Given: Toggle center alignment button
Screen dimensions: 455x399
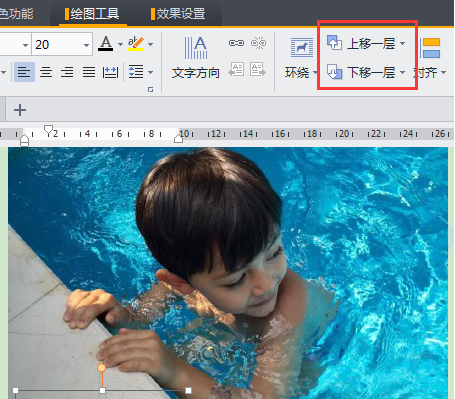Looking at the screenshot, I should point(46,72).
